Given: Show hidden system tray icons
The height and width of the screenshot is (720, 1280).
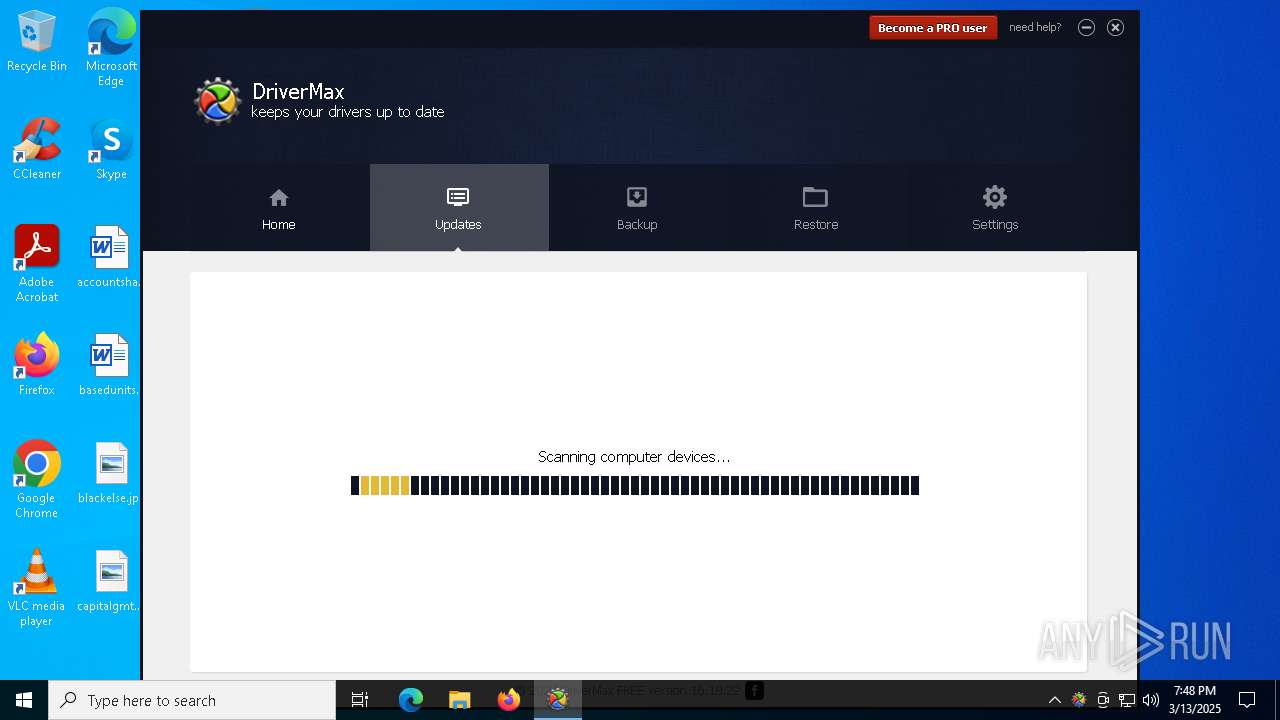Looking at the screenshot, I should (x=1054, y=700).
